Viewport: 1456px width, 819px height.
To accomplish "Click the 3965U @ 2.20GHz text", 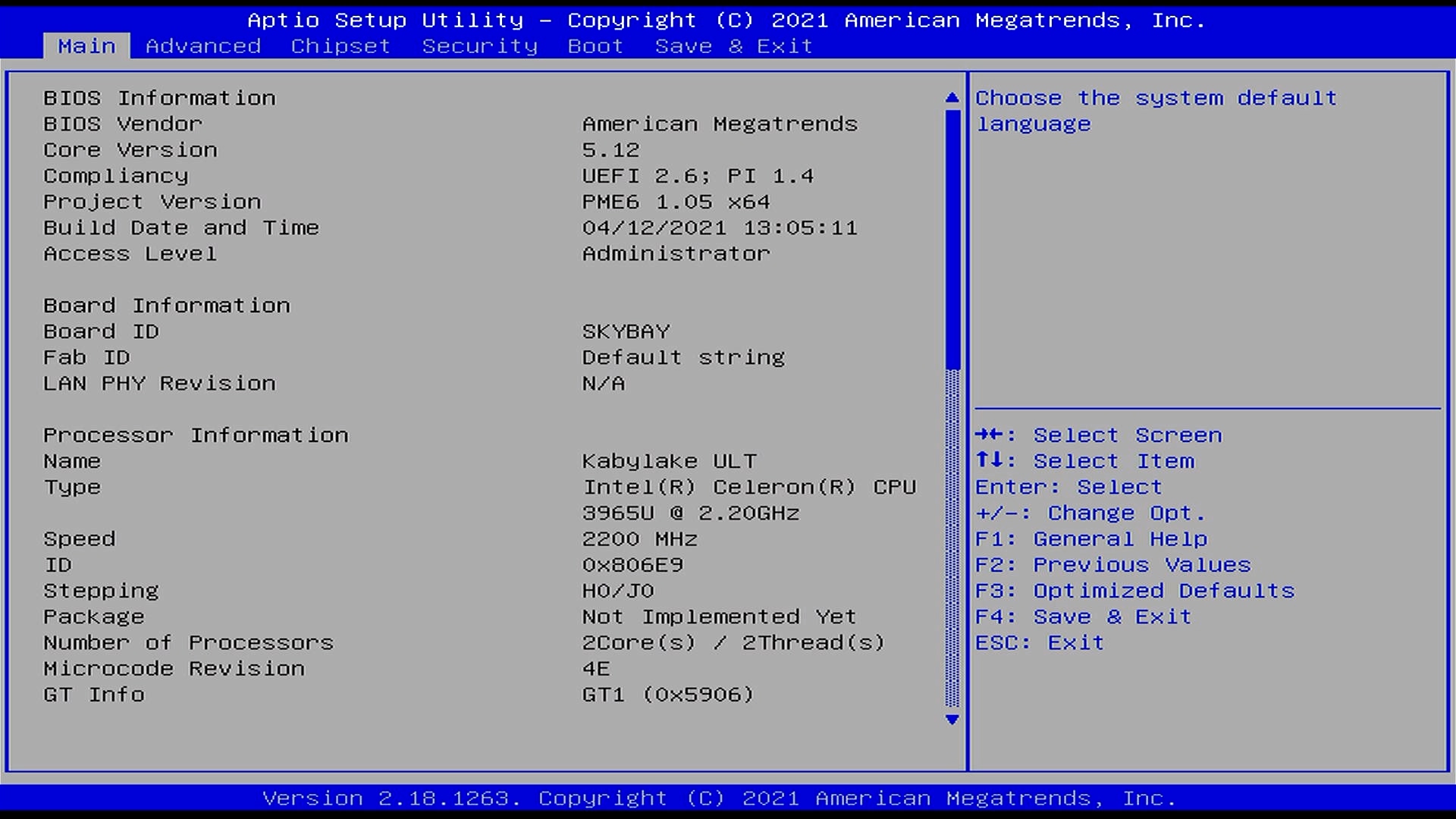I will coord(690,513).
